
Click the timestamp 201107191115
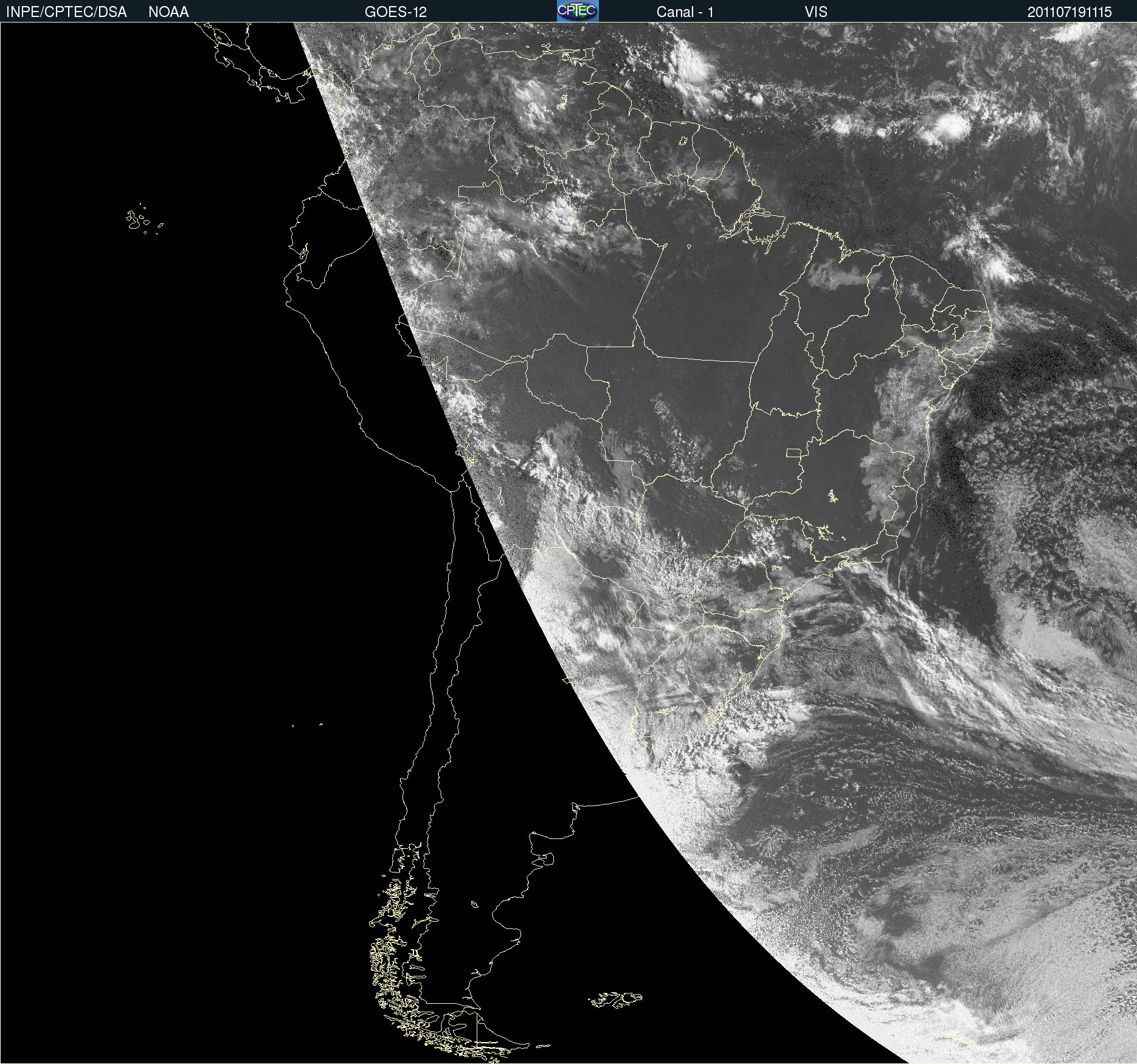pyautogui.click(x=1070, y=12)
